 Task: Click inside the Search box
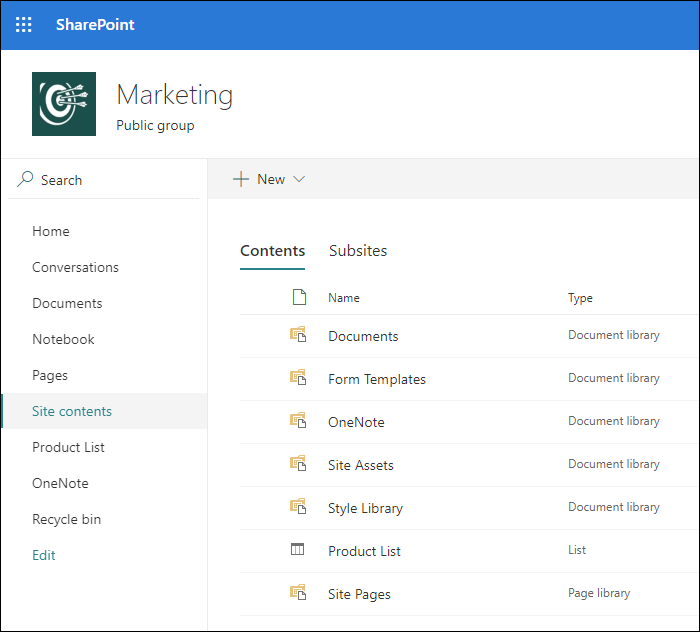click(x=104, y=180)
